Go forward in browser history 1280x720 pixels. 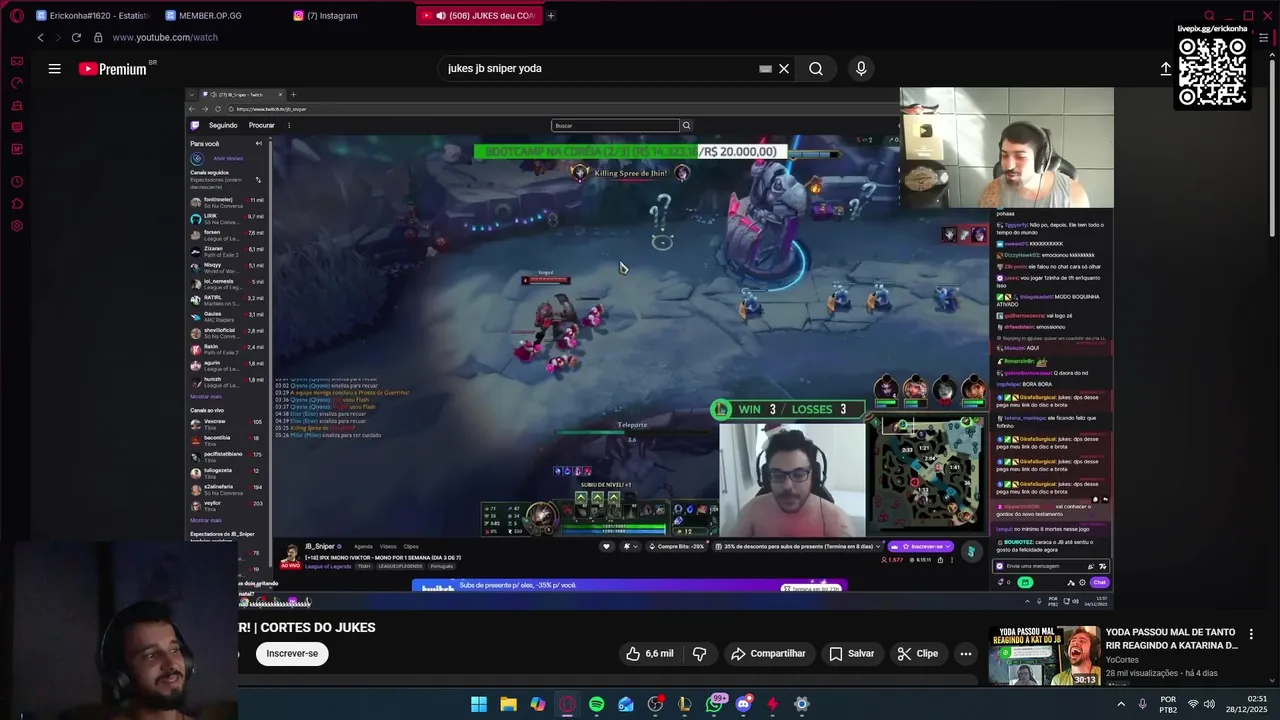[57, 38]
